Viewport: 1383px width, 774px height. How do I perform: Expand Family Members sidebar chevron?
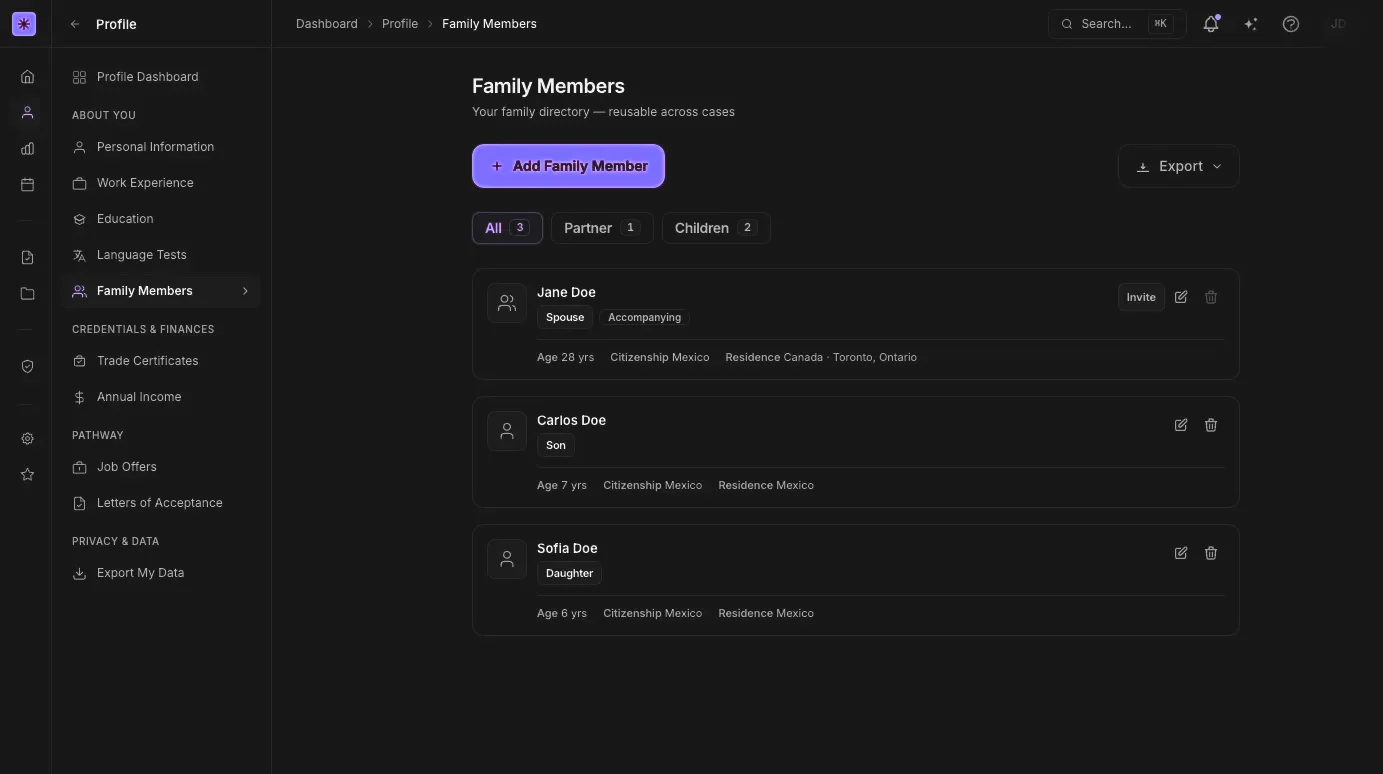coord(245,291)
